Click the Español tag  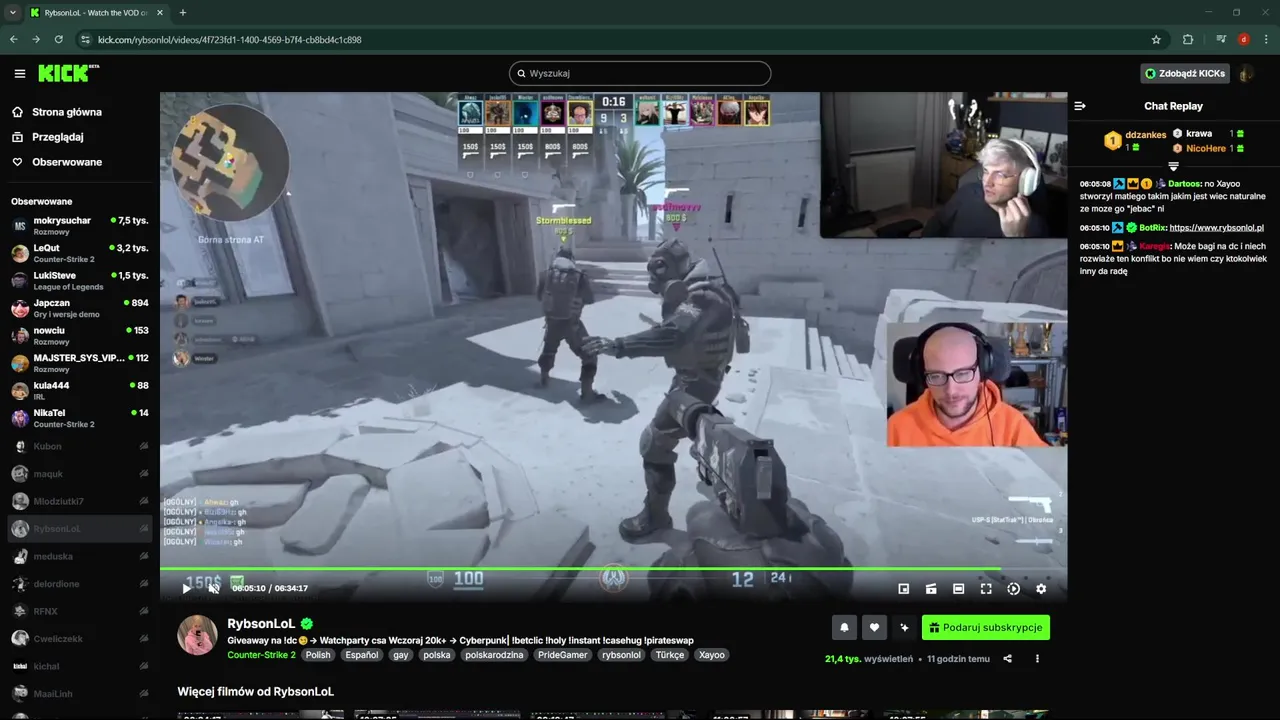[361, 655]
